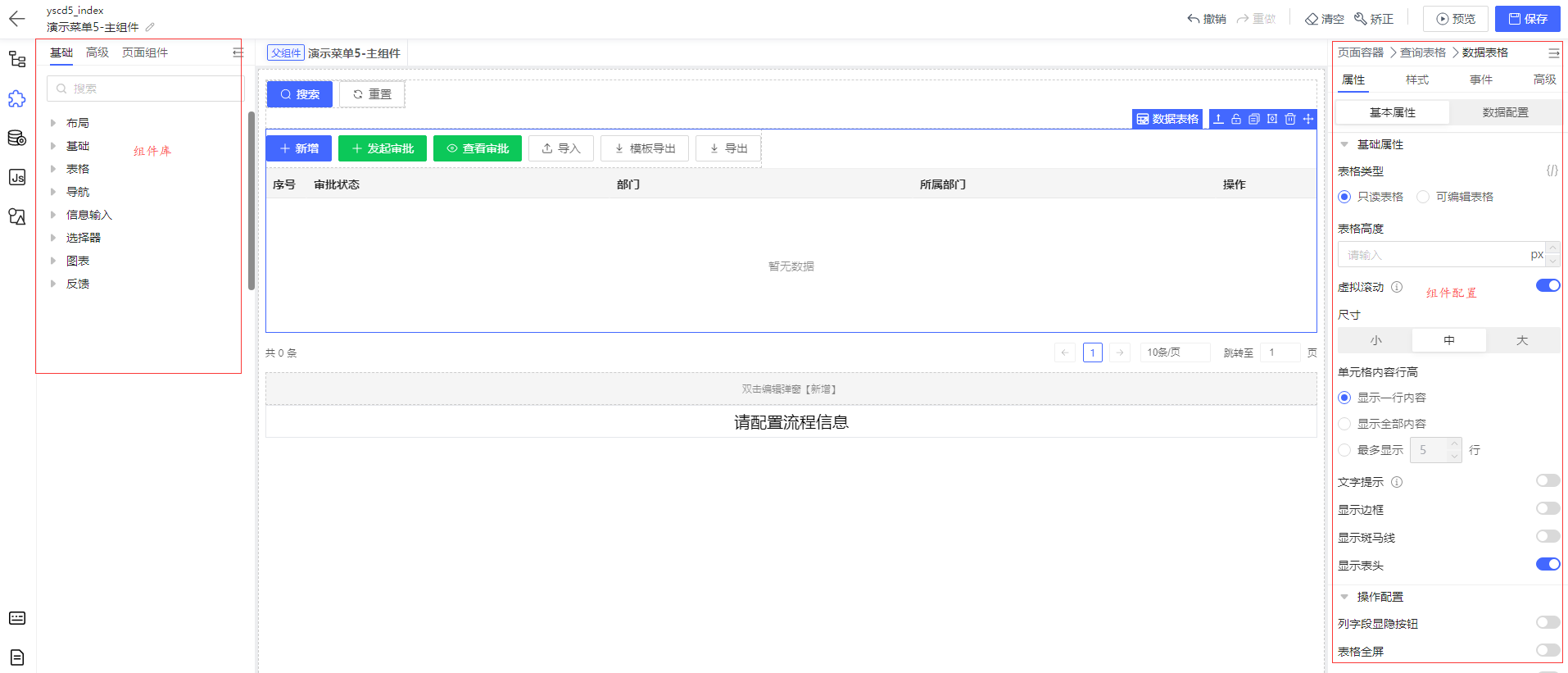Viewport: 1568px width, 673px height.
Task: Expand 选择器 category in component tree
Action: 53,238
